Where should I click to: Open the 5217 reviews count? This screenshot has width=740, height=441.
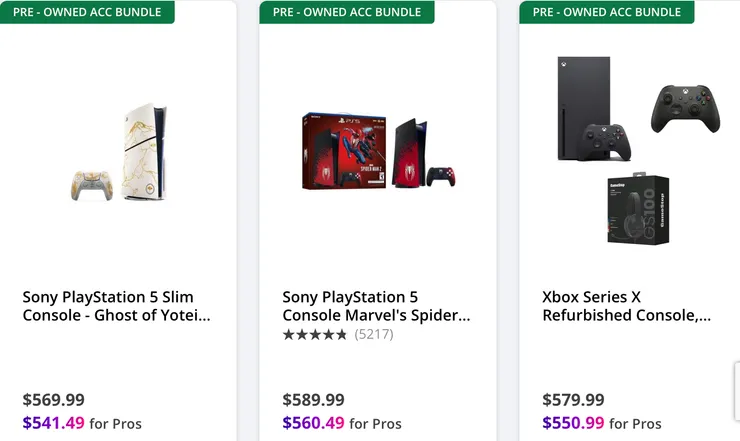coord(374,334)
